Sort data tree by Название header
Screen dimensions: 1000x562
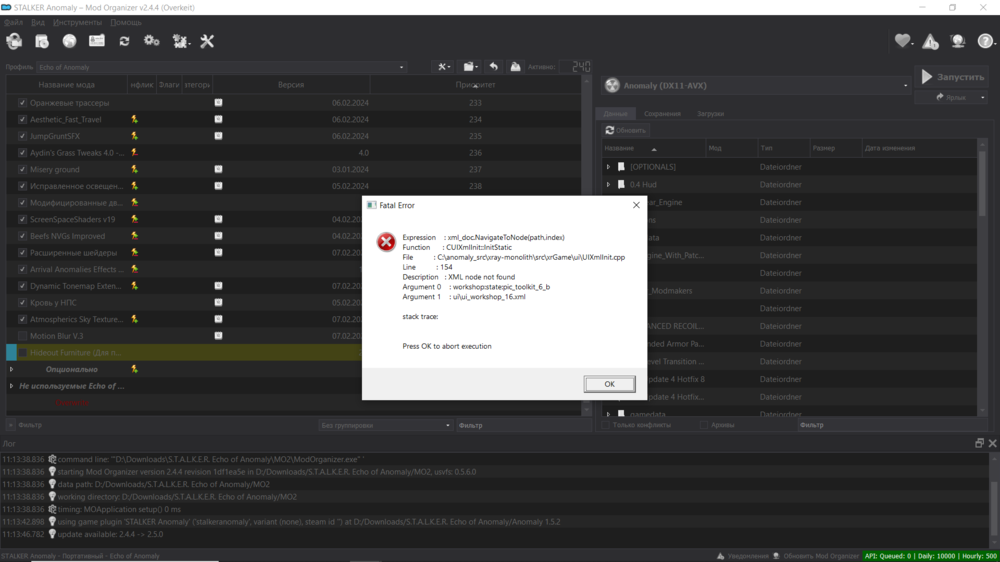(654, 148)
